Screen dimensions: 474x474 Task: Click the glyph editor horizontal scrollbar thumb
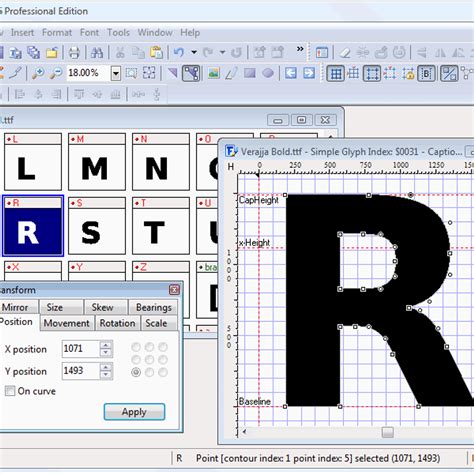(x=387, y=432)
